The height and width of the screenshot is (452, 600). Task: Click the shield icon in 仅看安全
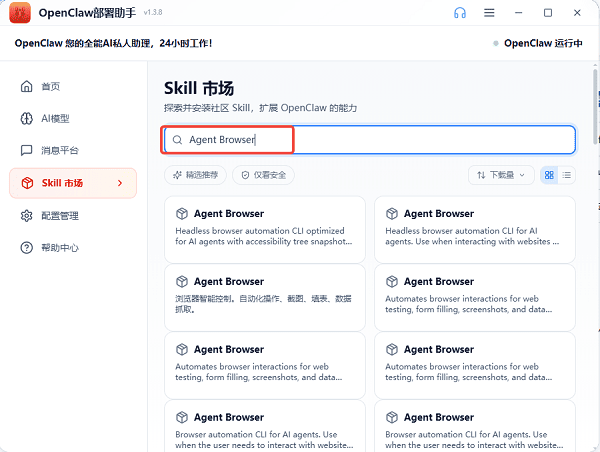245,175
